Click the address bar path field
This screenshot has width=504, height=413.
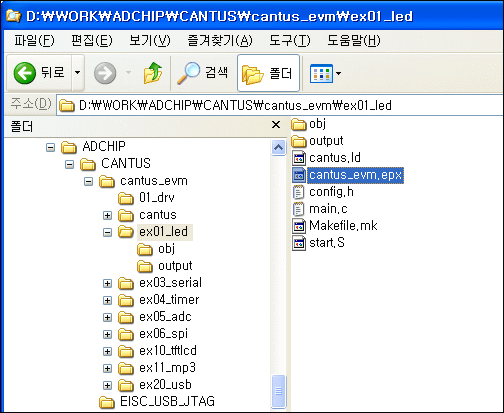tap(280, 105)
